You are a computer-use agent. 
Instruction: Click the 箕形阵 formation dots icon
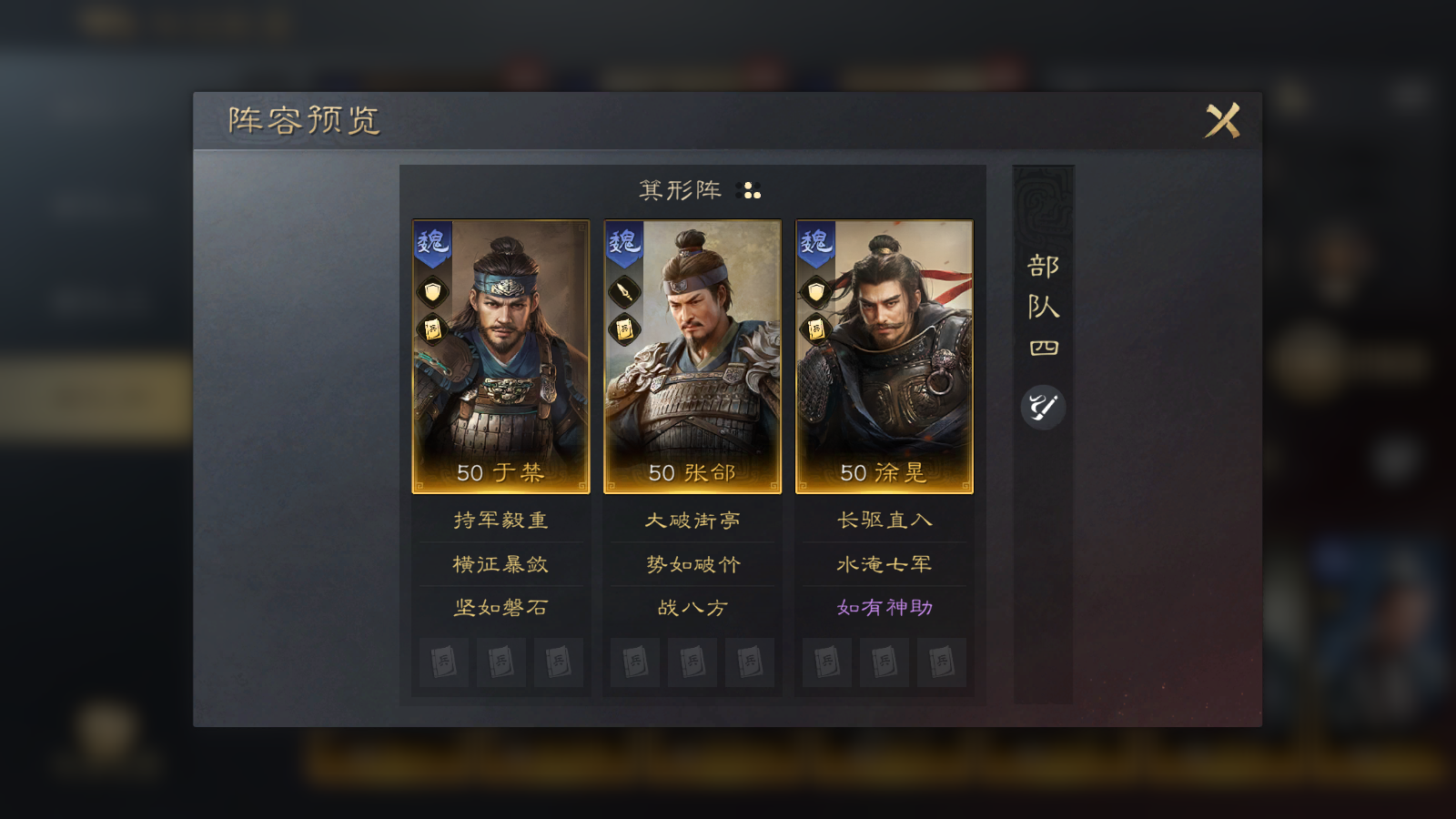(751, 190)
